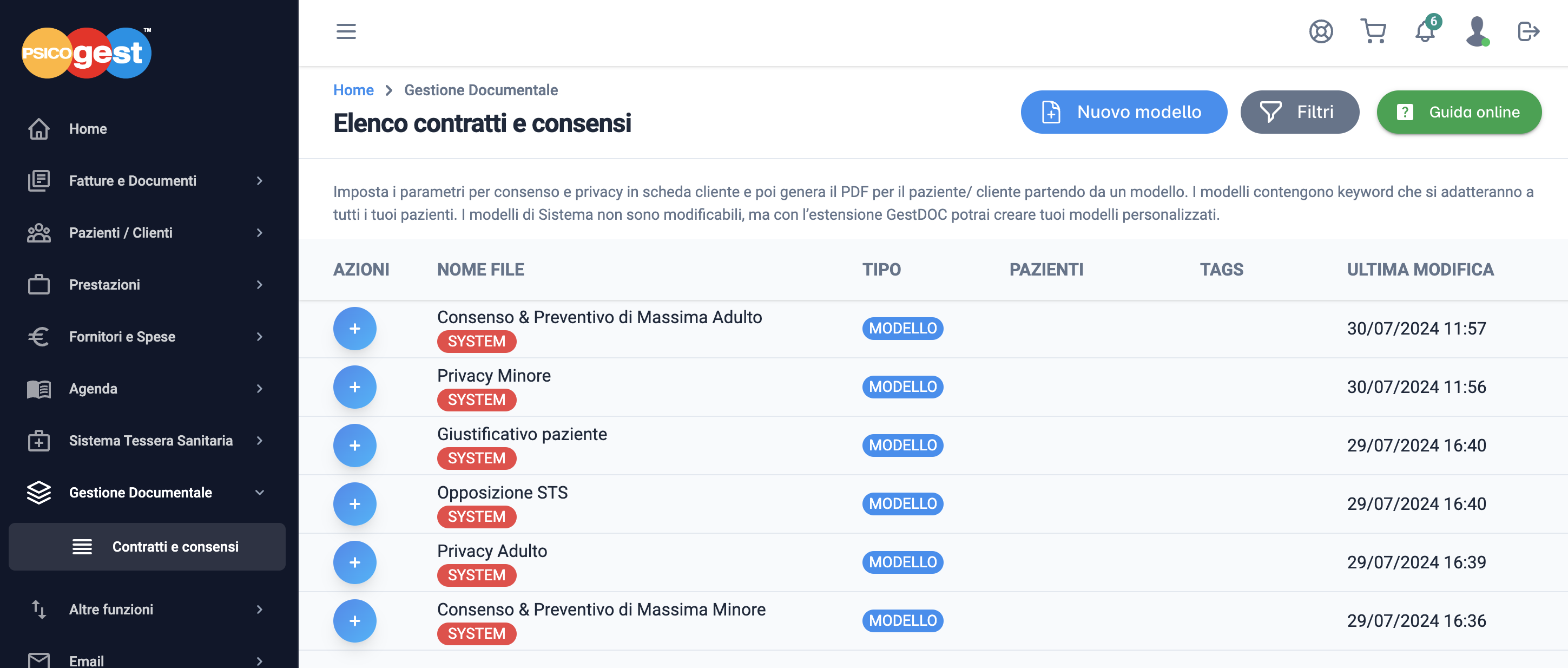Collapse the Gestione Documentale section
This screenshot has height=668, width=1568.
[147, 493]
